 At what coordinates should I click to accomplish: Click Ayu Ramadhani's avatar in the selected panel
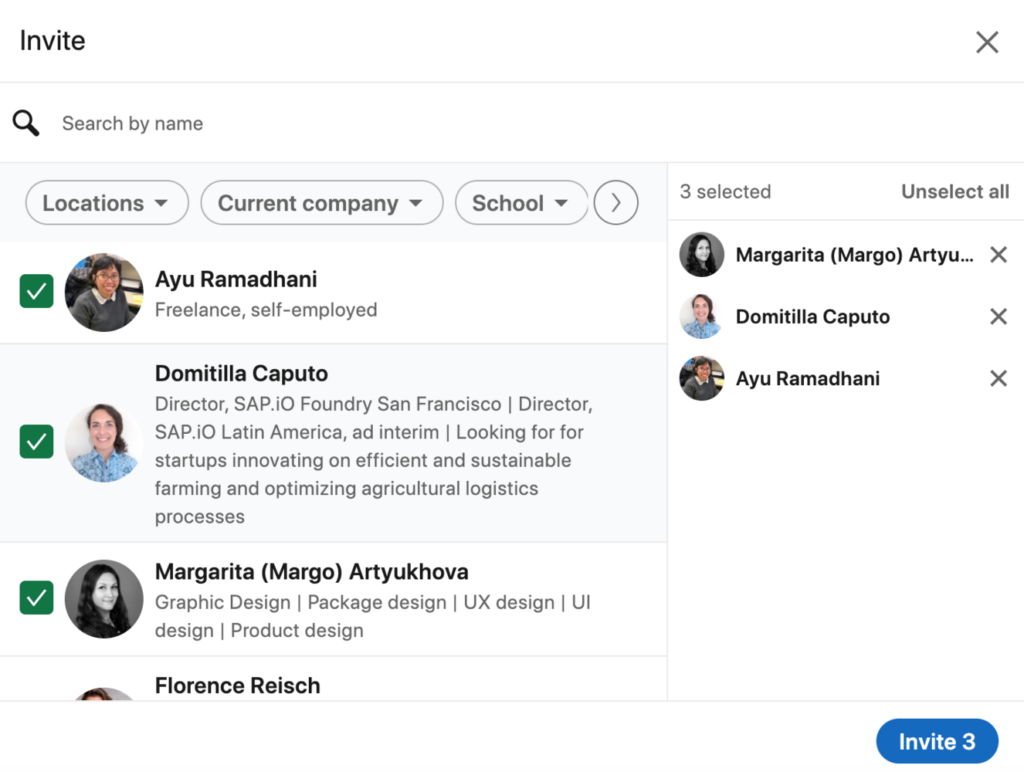tap(702, 378)
